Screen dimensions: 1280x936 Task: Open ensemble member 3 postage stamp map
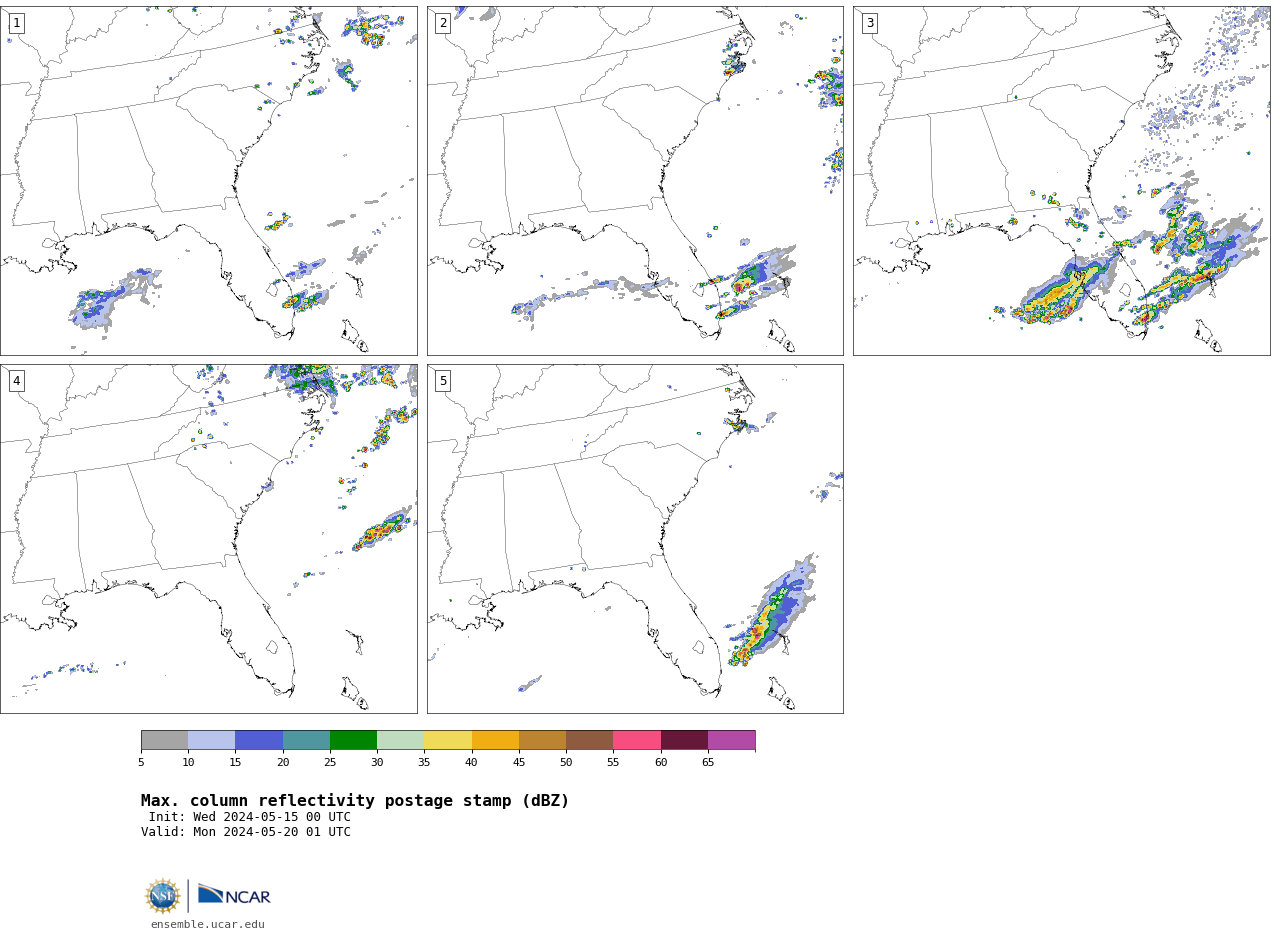coord(1061,181)
